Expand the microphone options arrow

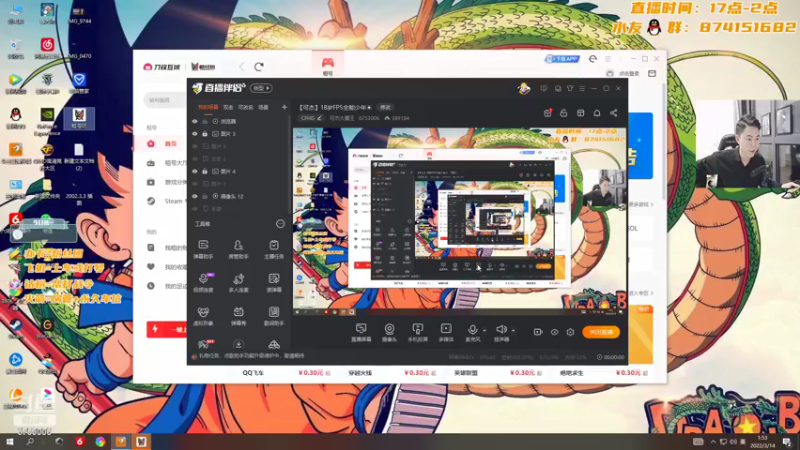(484, 330)
